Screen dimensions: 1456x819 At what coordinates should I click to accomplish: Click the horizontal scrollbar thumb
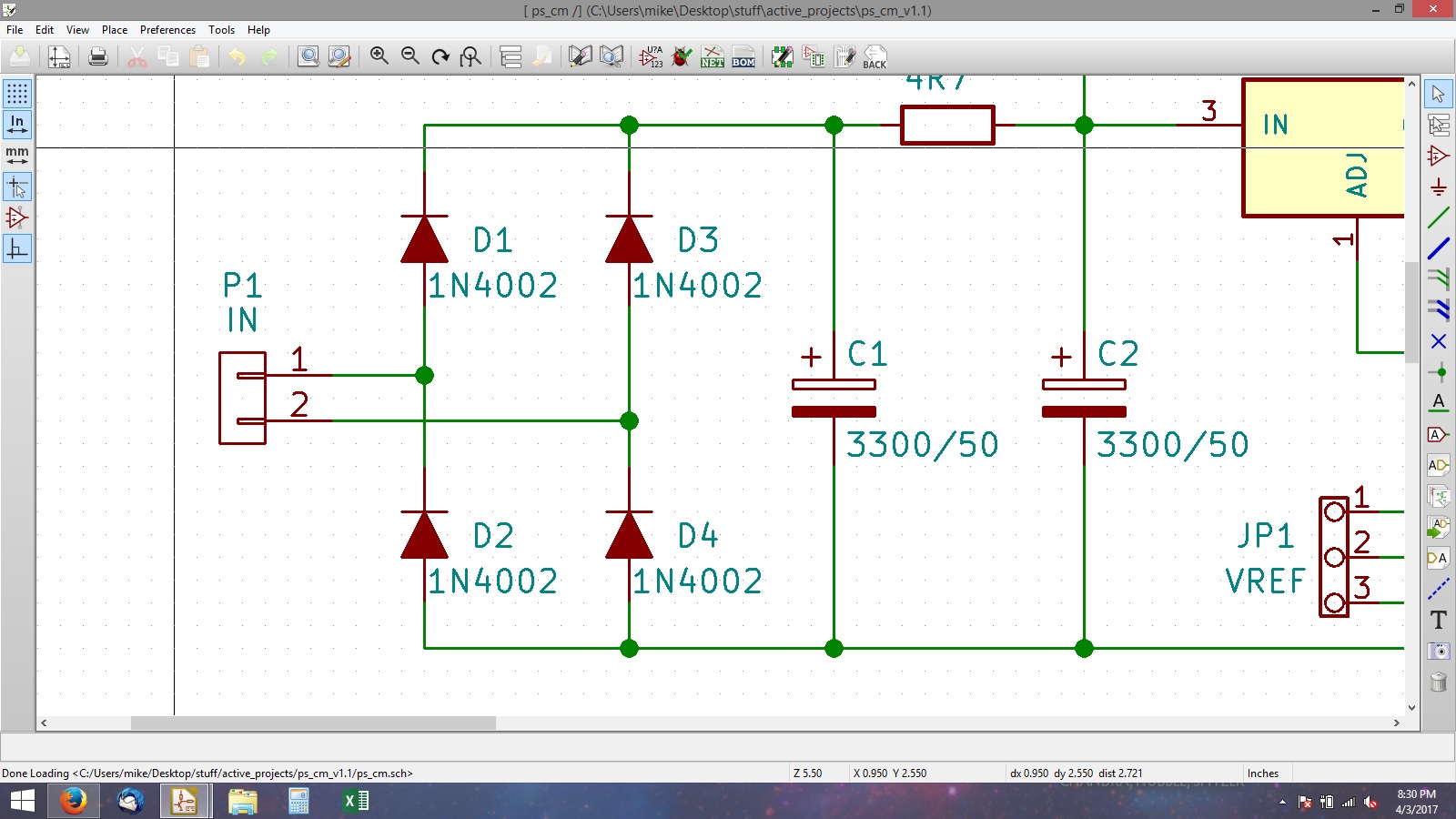tap(313, 723)
